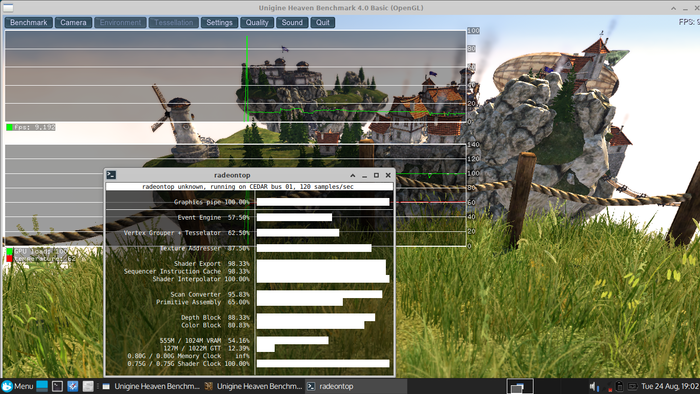Click the volume speaker tray icon
This screenshot has height=394, width=700.
coord(593,386)
